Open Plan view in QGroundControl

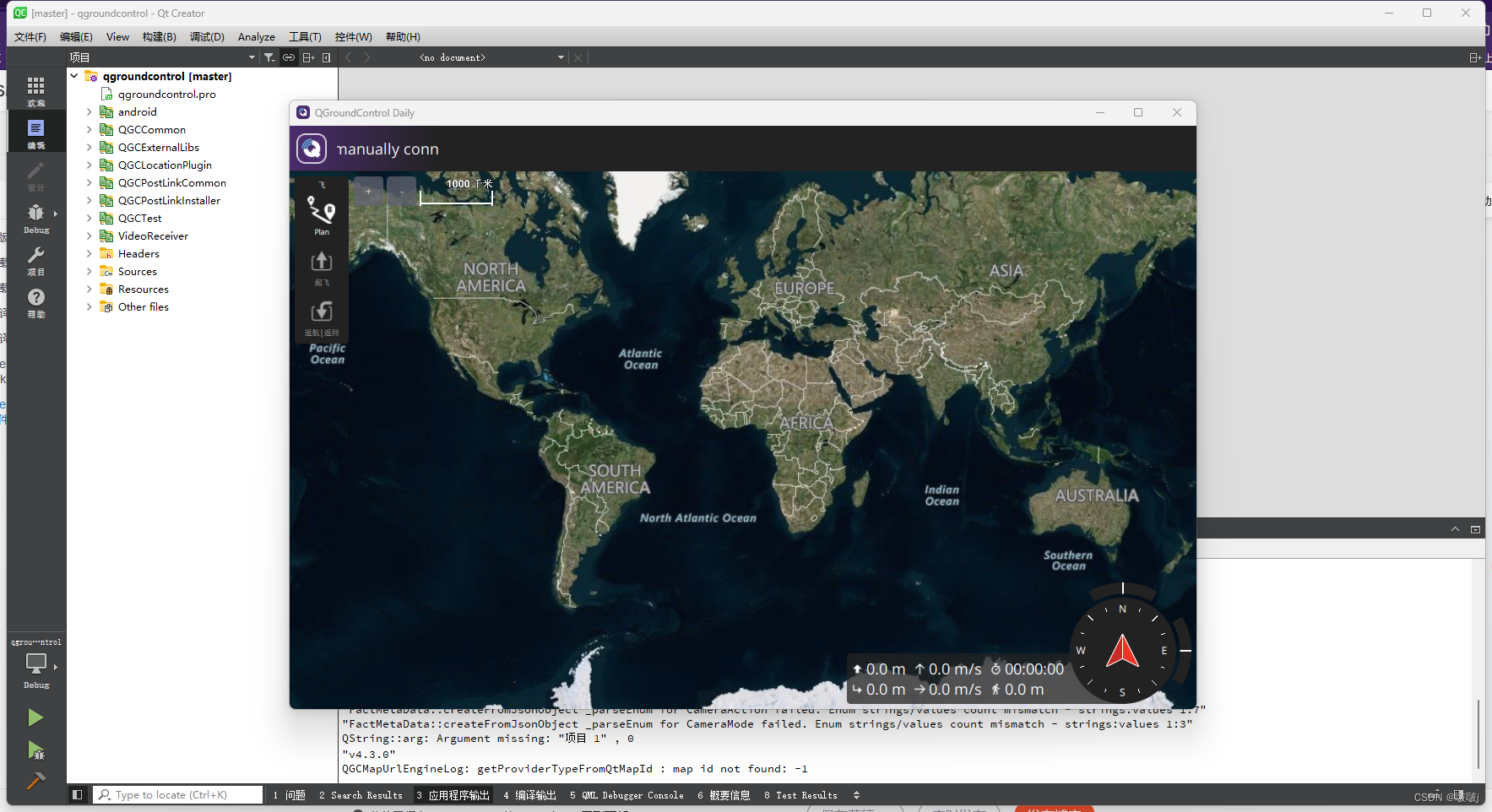click(x=322, y=215)
